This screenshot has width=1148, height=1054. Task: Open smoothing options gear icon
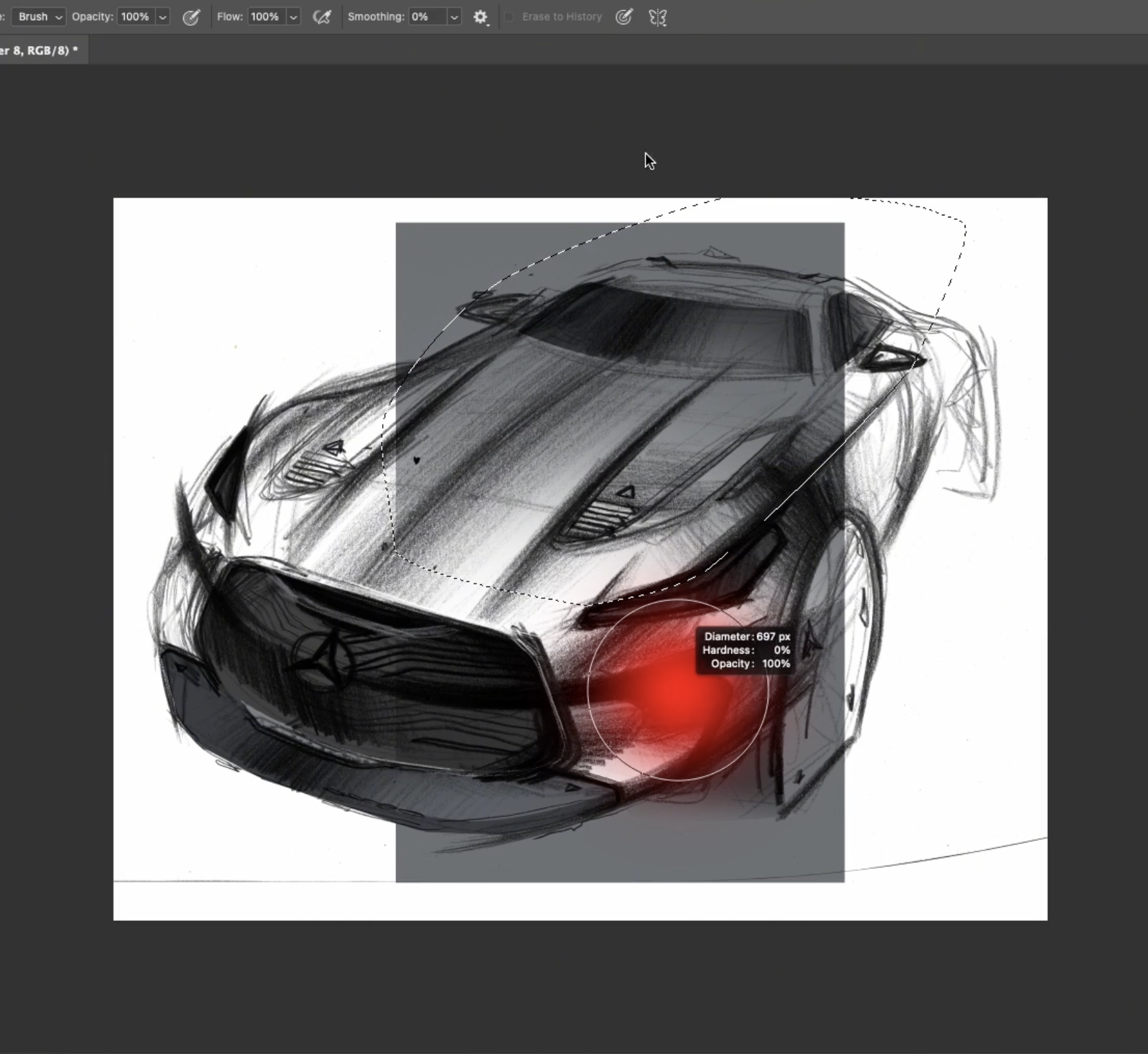[x=480, y=17]
